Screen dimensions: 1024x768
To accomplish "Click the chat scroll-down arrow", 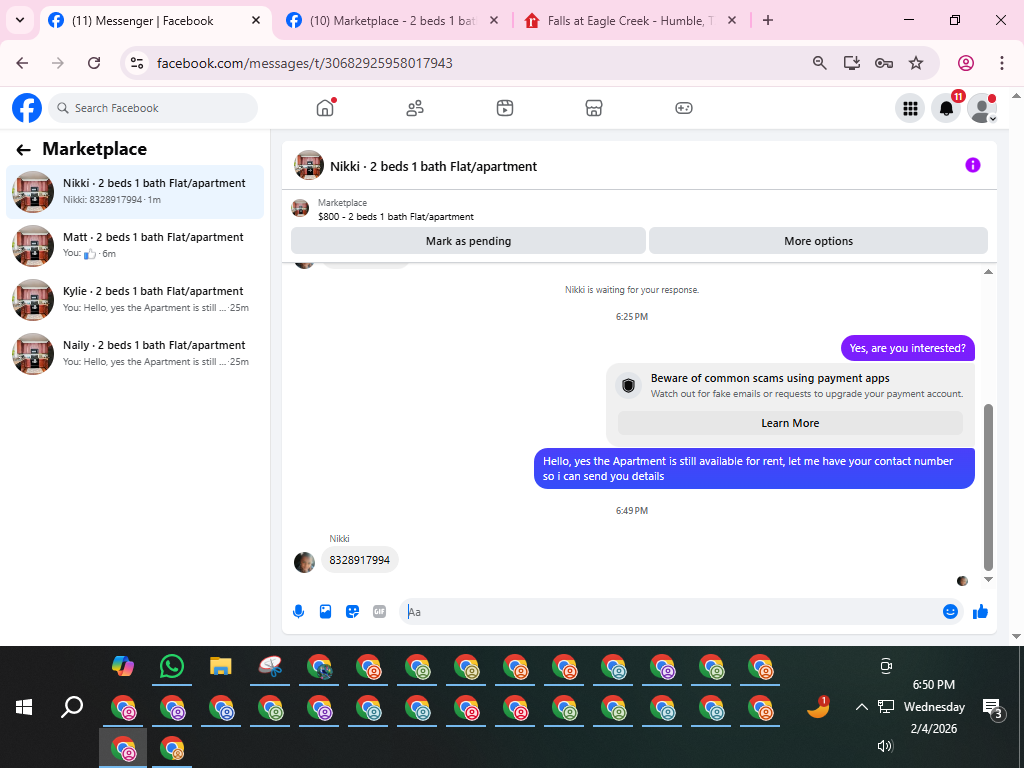I will point(988,579).
